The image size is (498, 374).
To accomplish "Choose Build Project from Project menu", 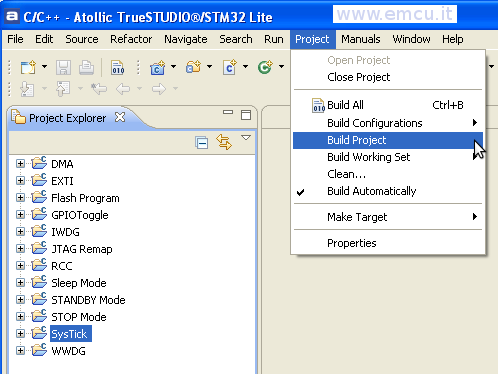I will (x=388, y=140).
